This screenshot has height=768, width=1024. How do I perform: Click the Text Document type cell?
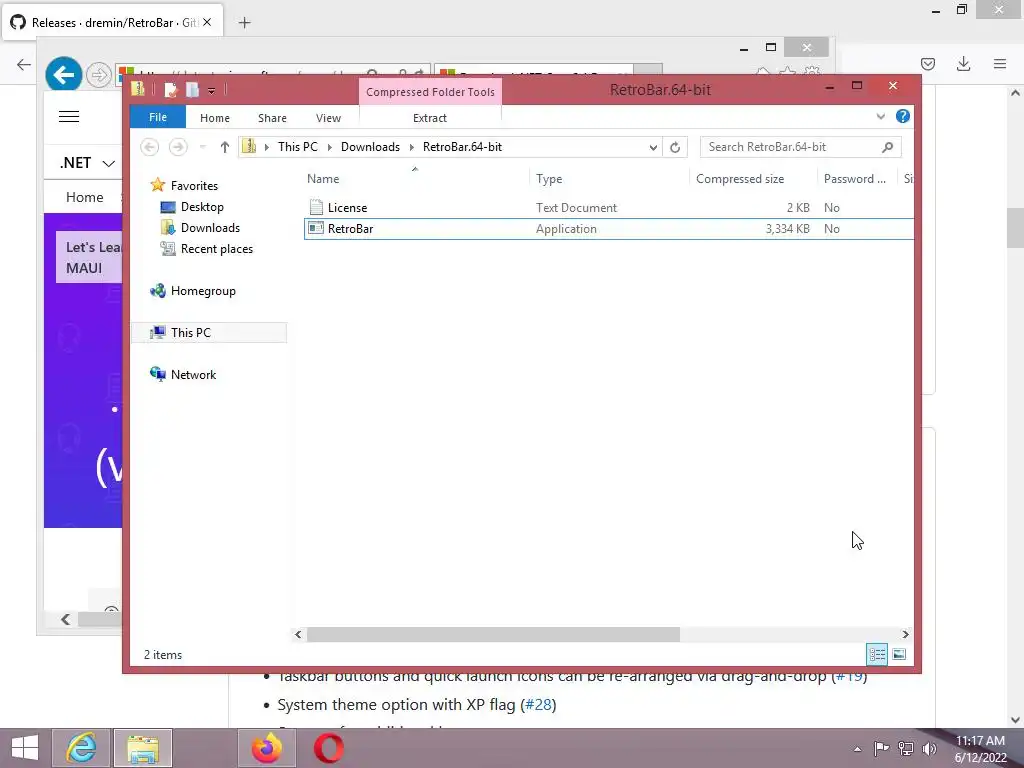(x=576, y=208)
